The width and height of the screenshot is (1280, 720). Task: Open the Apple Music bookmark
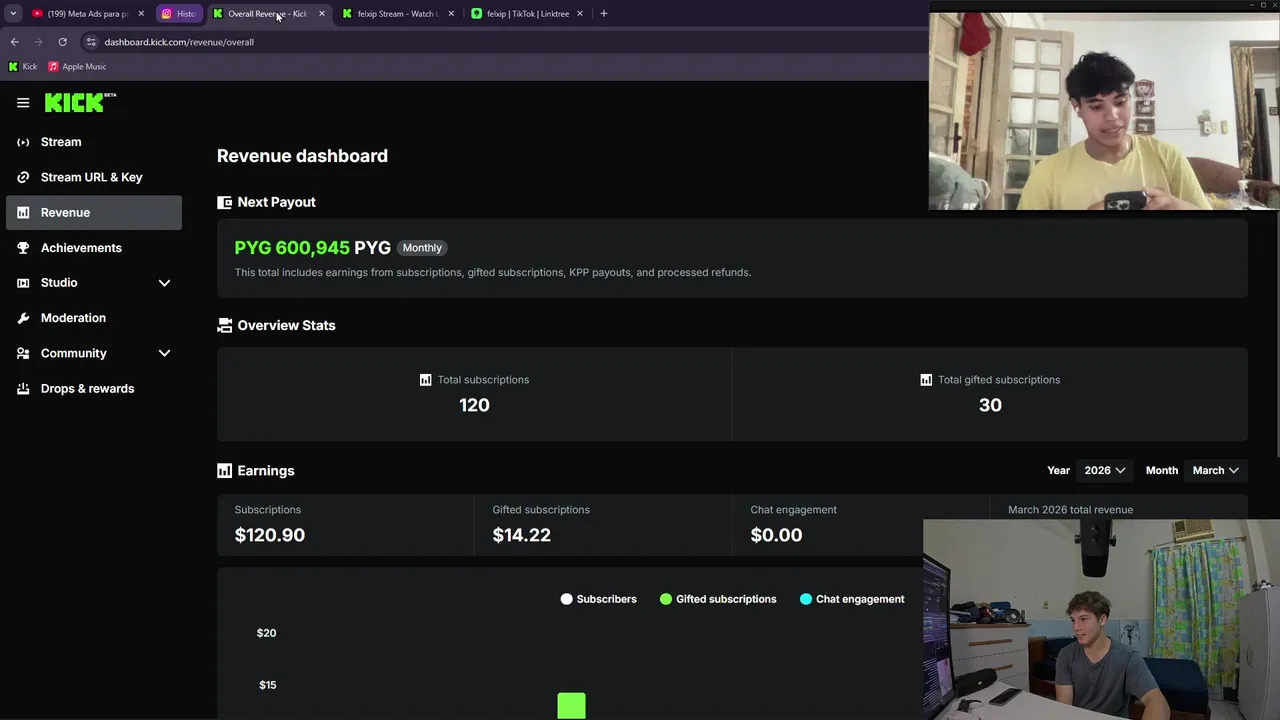(x=77, y=67)
